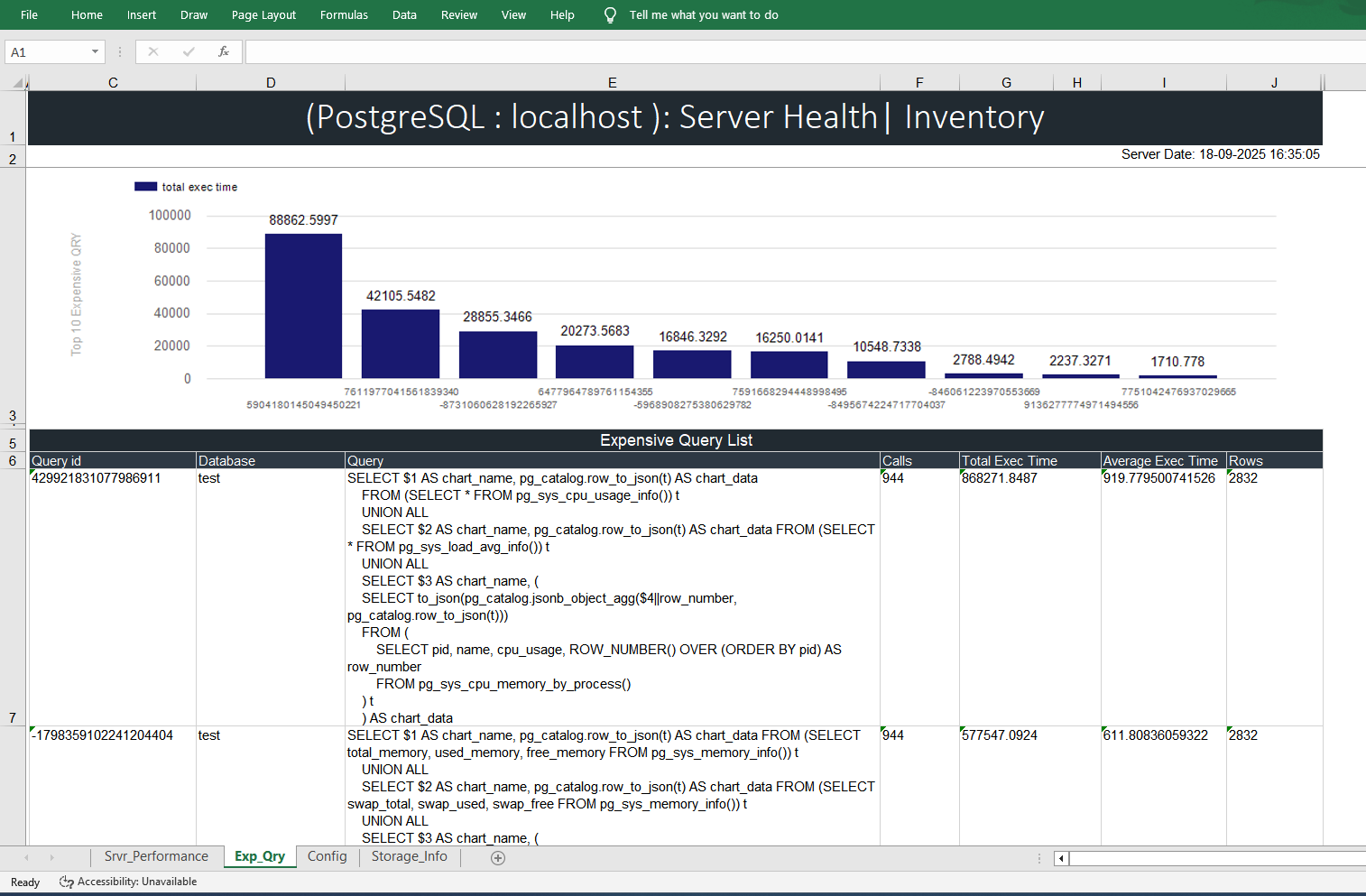Click the Insert Function fx icon

coord(224,52)
